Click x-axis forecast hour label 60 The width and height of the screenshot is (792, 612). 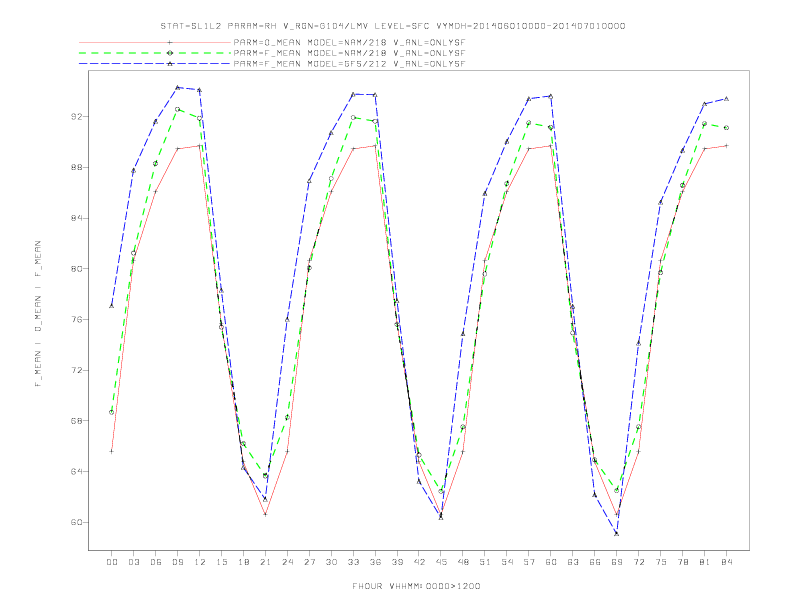coord(551,562)
